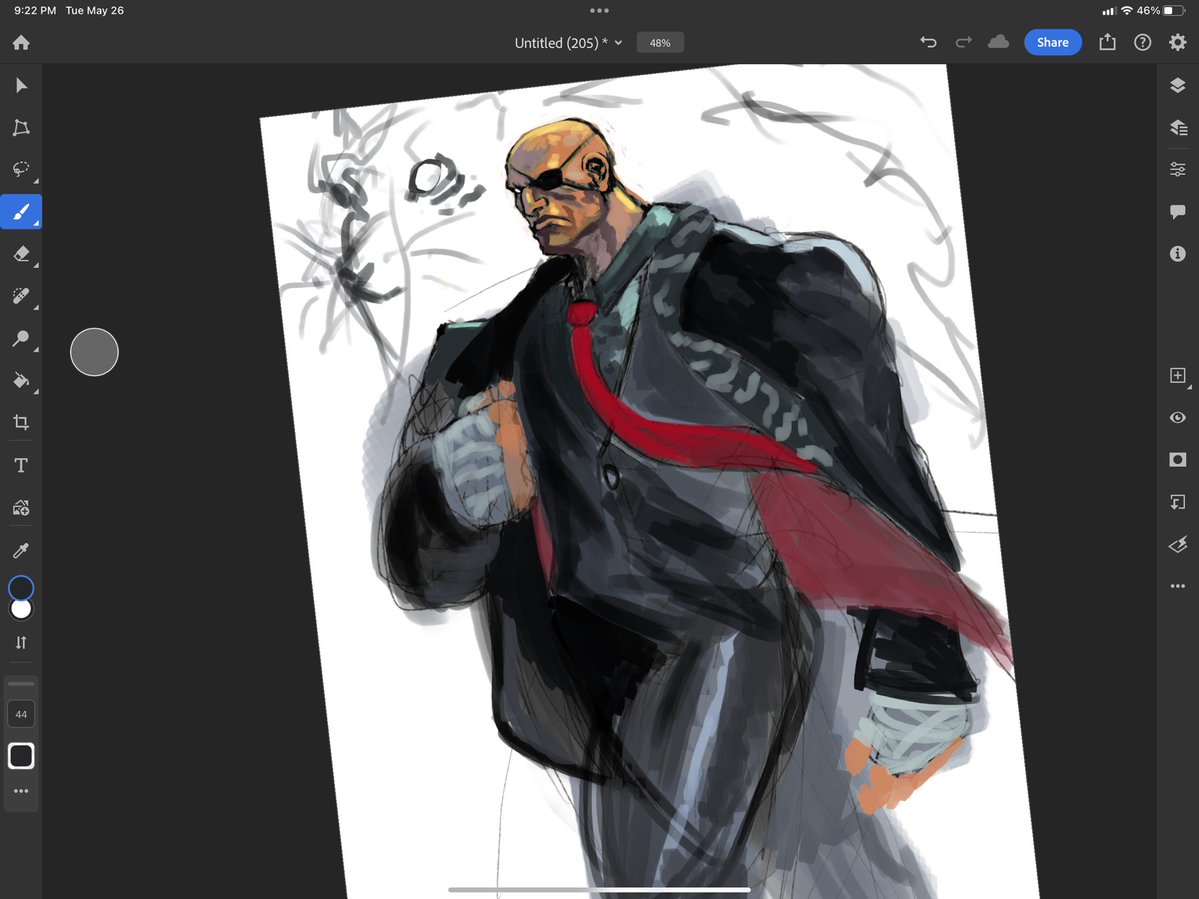Viewport: 1199px width, 899px height.
Task: Adjust the brush size value 44
Action: point(21,715)
